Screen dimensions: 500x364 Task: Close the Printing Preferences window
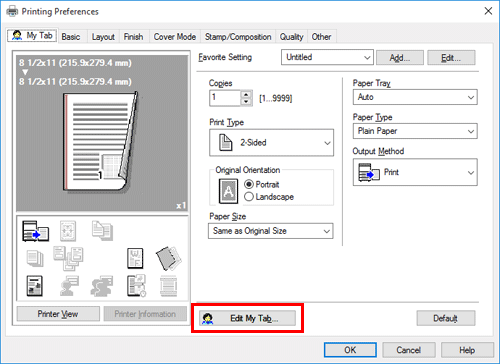pos(488,11)
